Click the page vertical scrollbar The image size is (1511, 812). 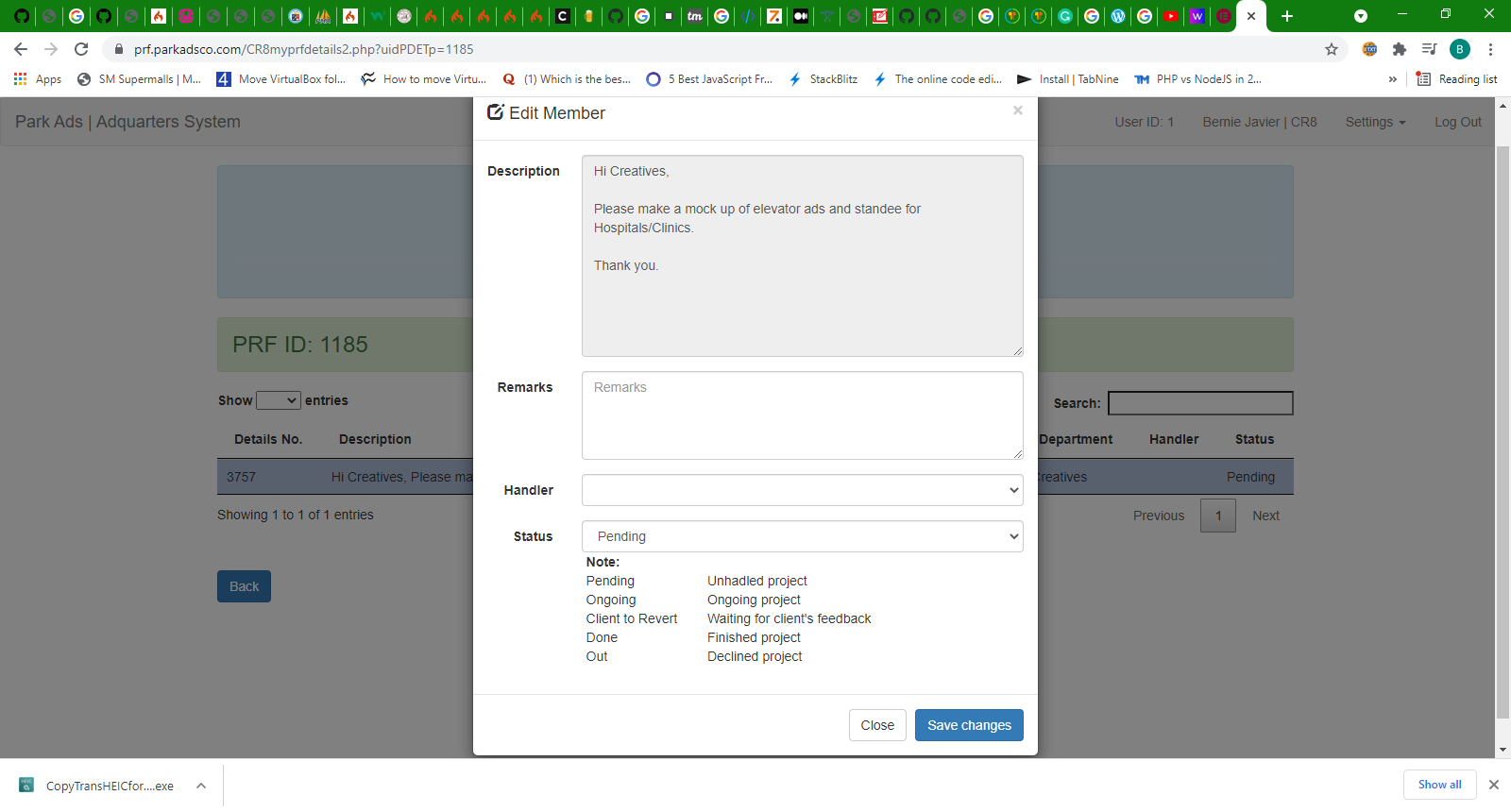(x=1503, y=425)
